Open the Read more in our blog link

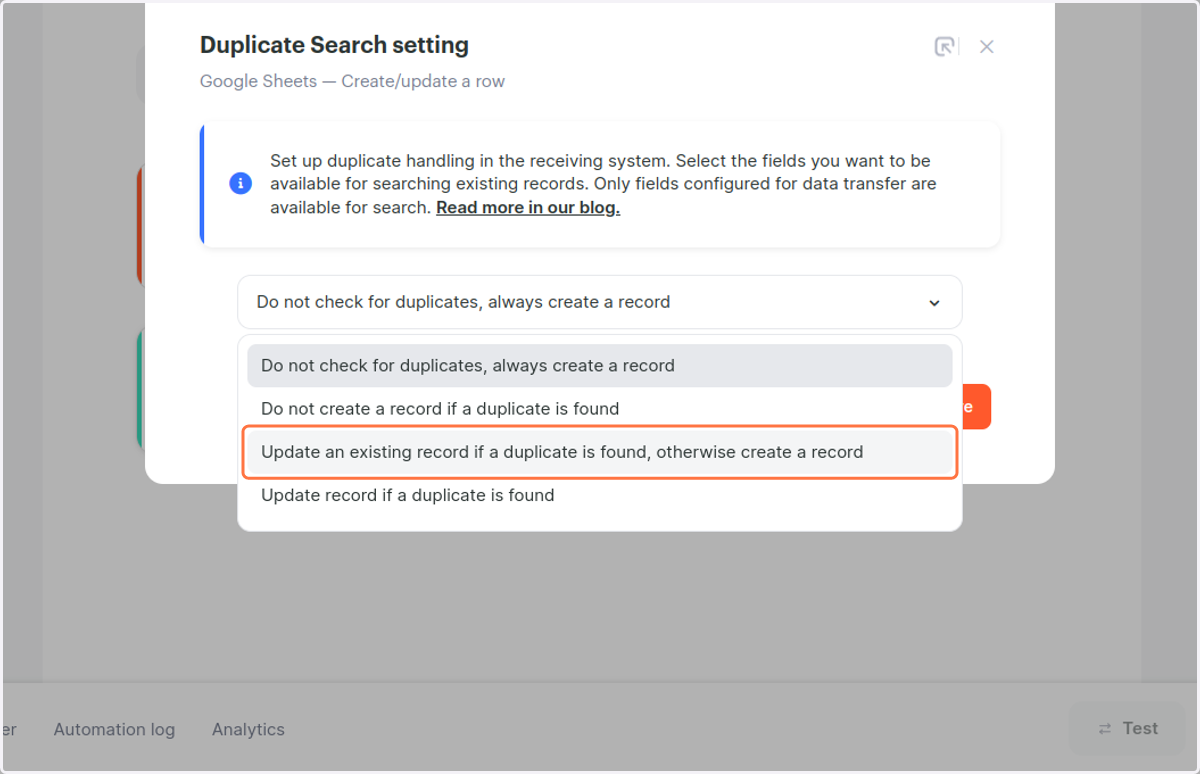click(x=528, y=208)
